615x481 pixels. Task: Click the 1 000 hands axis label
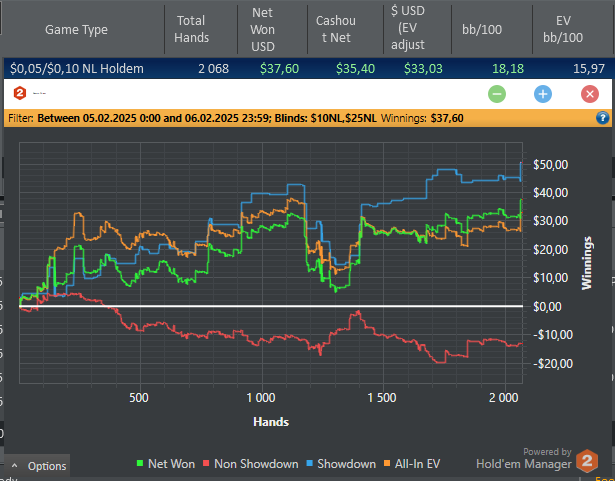(261, 398)
